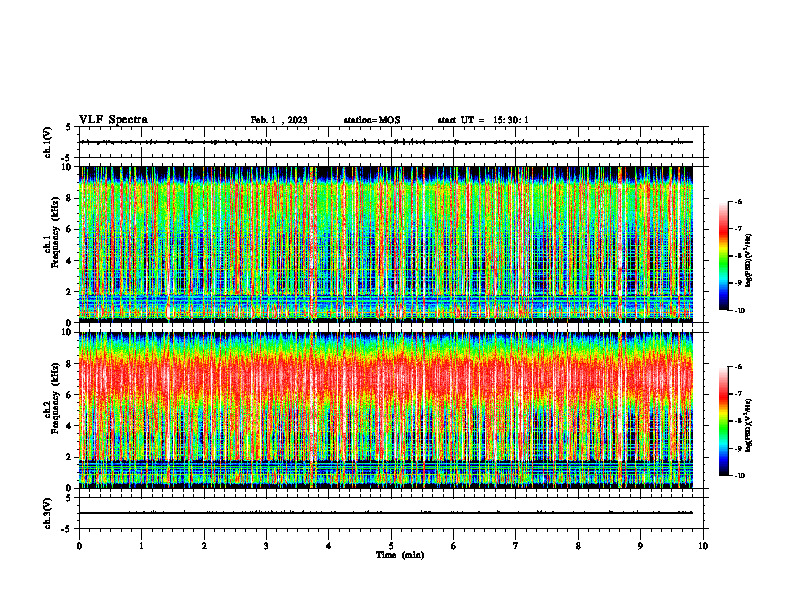Click the "4" kHz tick on ch.2 spectrogram

click(70, 426)
